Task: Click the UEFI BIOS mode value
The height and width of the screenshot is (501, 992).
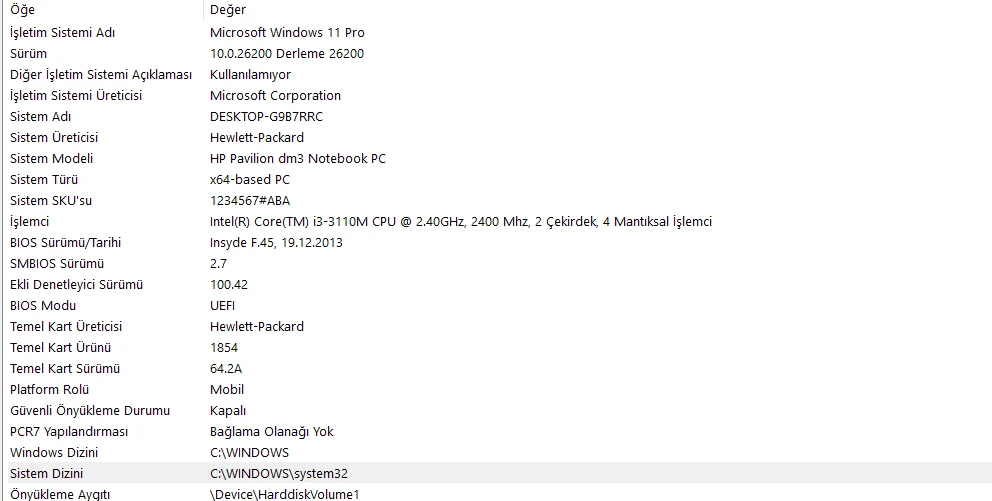Action: pyautogui.click(x=223, y=306)
